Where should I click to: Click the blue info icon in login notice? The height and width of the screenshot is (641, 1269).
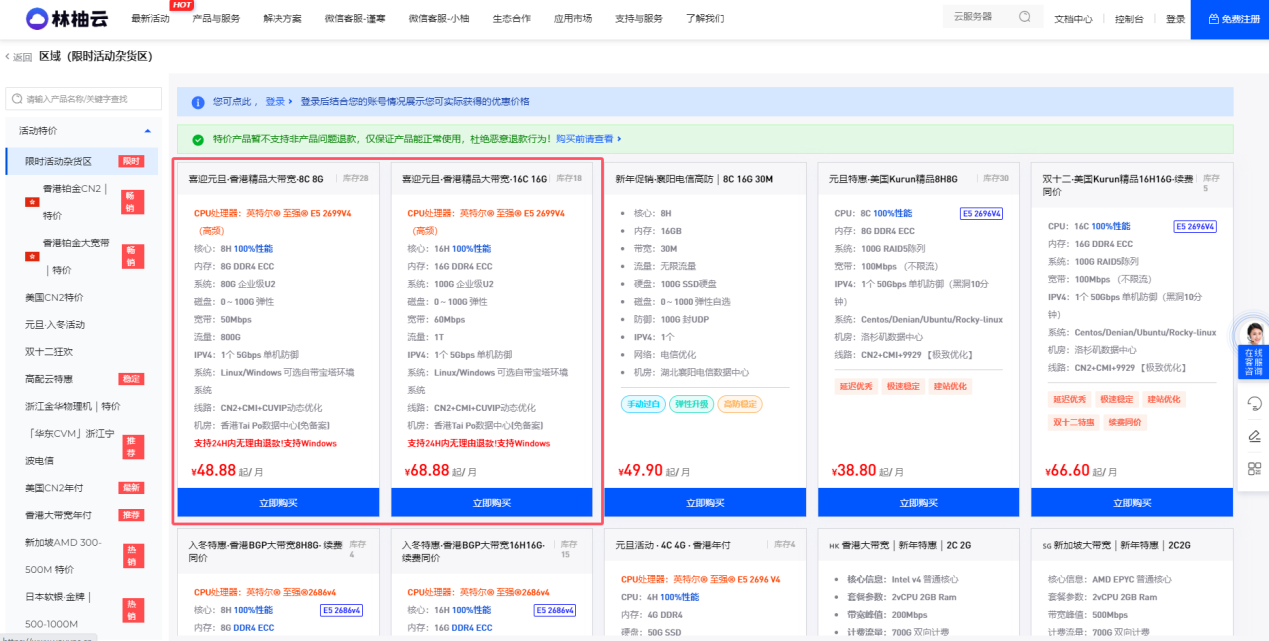198,102
